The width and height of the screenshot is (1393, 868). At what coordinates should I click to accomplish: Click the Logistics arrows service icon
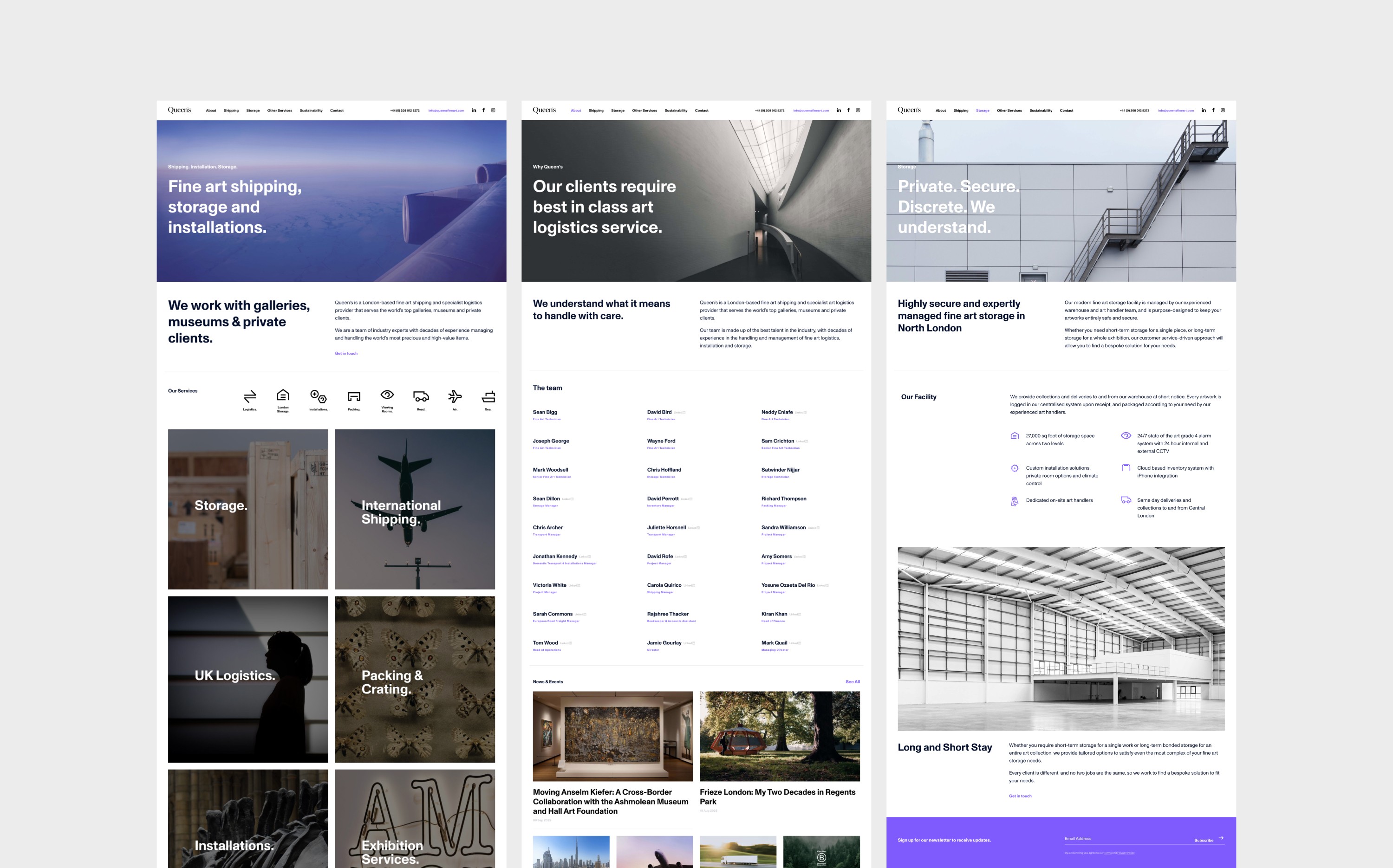(x=250, y=397)
